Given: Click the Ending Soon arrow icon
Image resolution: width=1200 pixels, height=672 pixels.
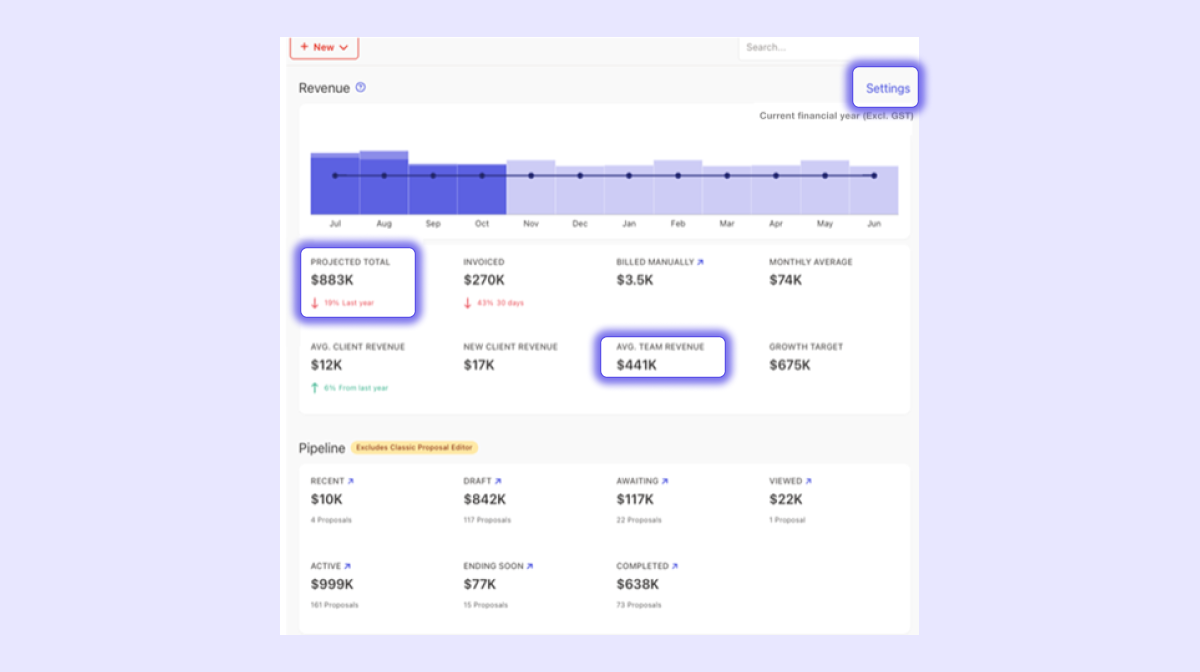Looking at the screenshot, I should pyautogui.click(x=529, y=566).
